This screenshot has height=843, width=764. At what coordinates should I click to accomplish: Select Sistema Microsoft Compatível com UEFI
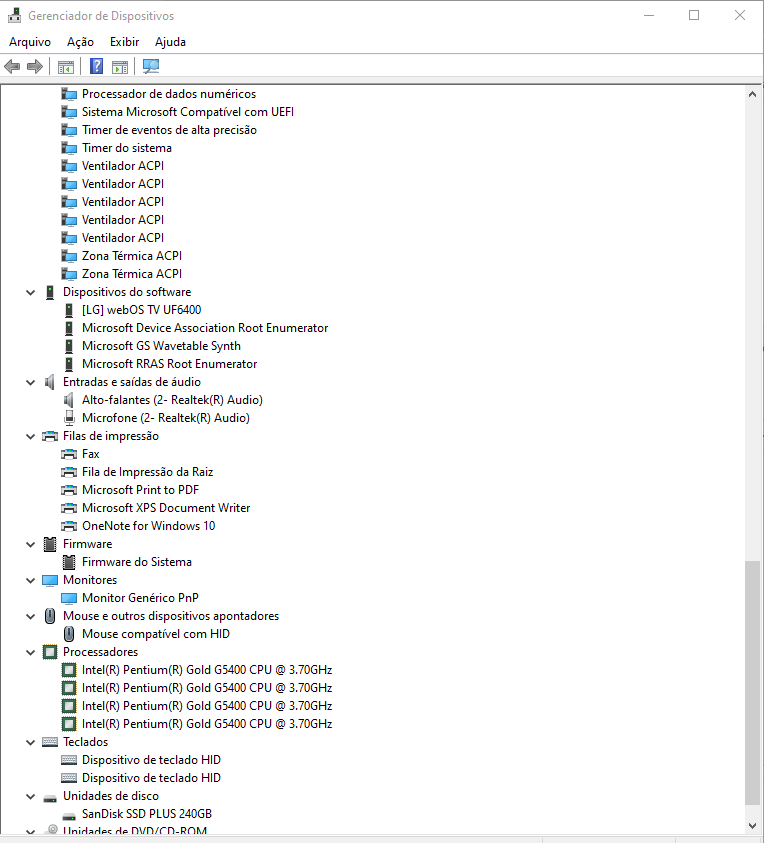pyautogui.click(x=188, y=112)
